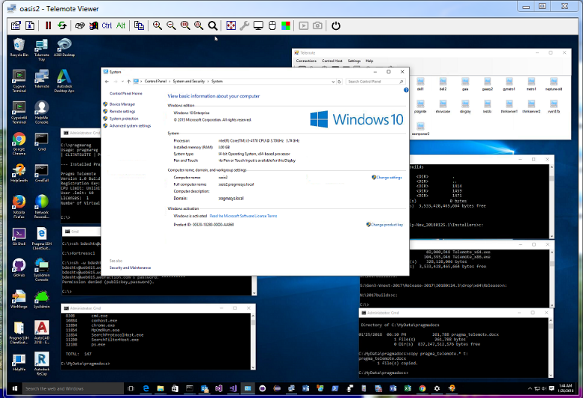Viewport: 583px width, 398px height.
Task: Open Connections menu in Telemote window
Action: (306, 61)
